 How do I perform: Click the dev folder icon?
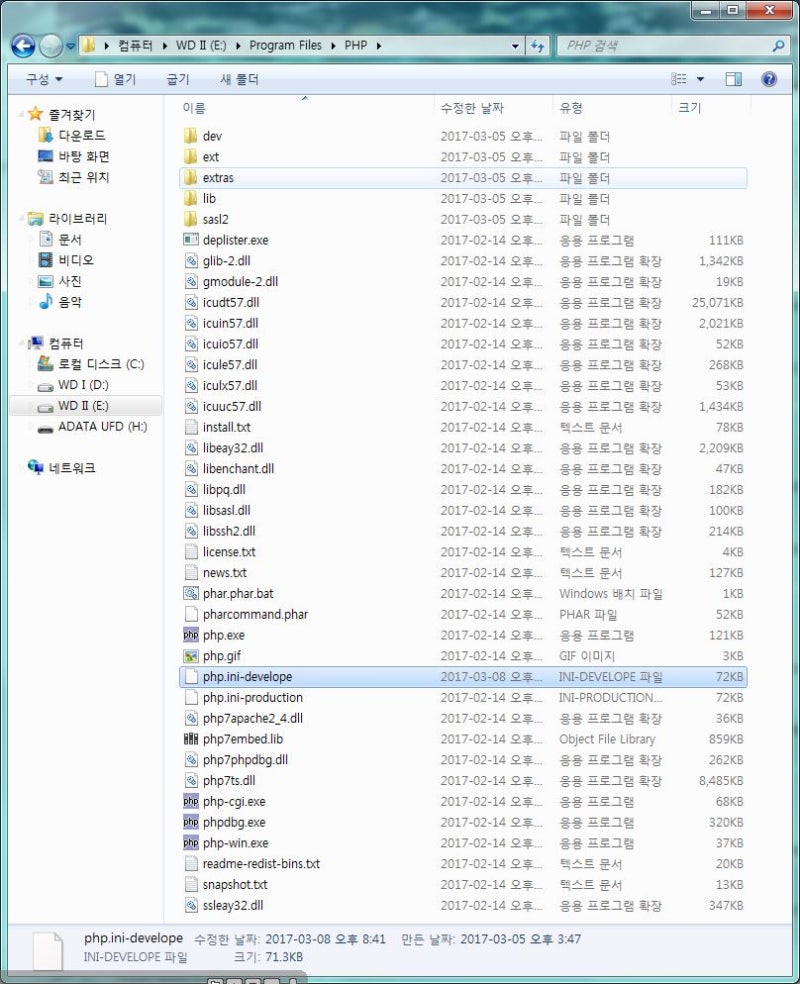[x=191, y=136]
